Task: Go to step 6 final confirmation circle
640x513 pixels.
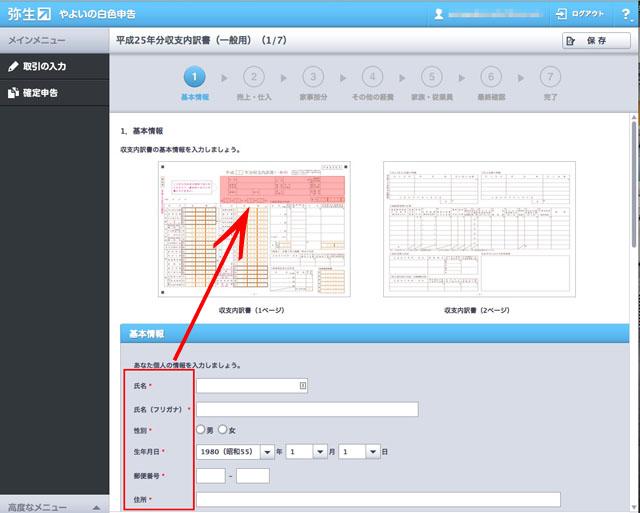Action: point(490,77)
